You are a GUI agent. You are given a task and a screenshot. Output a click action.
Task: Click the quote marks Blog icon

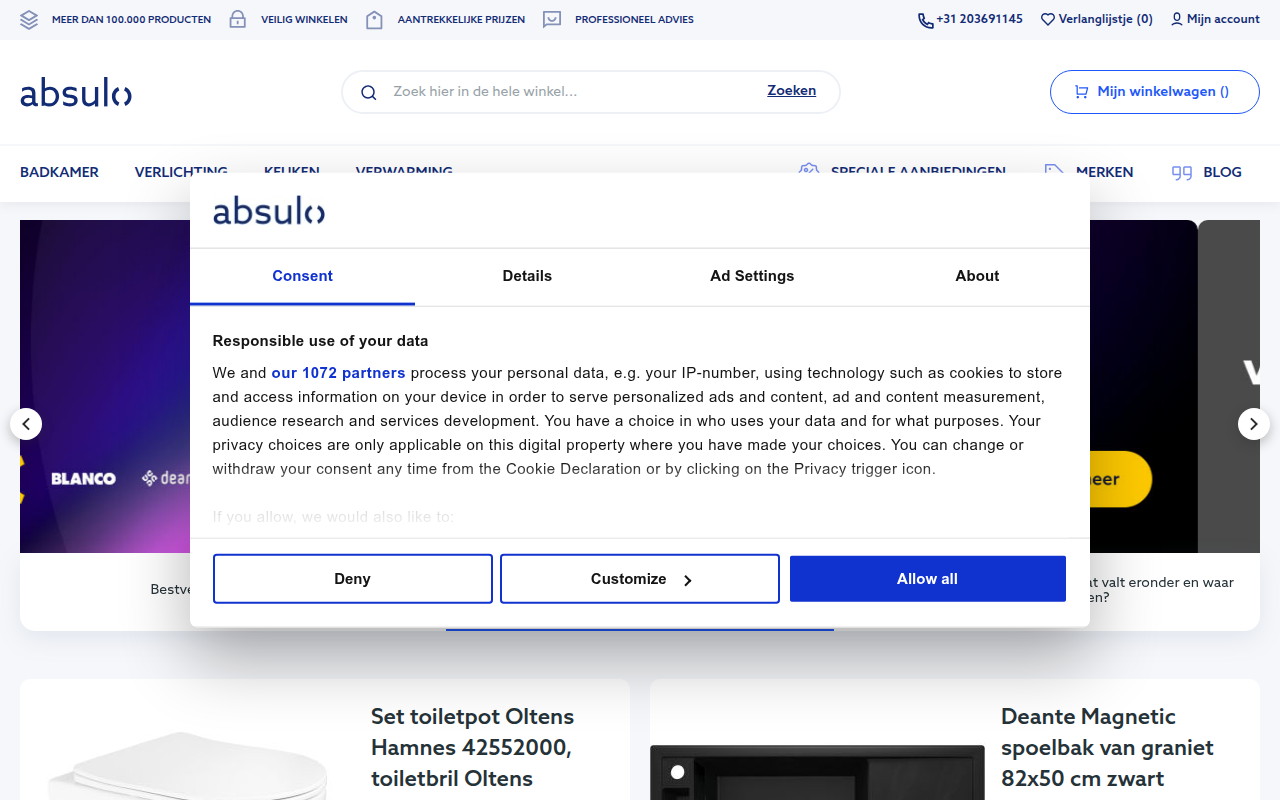coord(1182,172)
